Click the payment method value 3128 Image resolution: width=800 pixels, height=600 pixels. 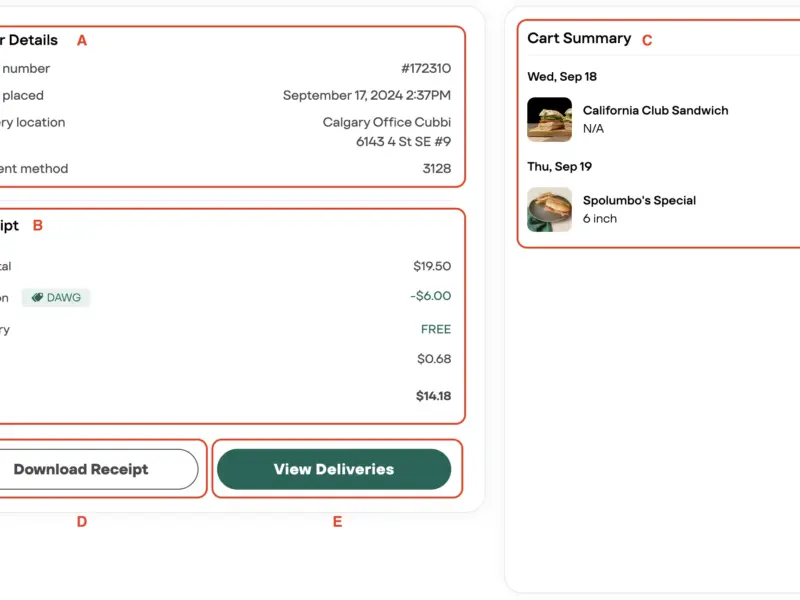tap(436, 169)
